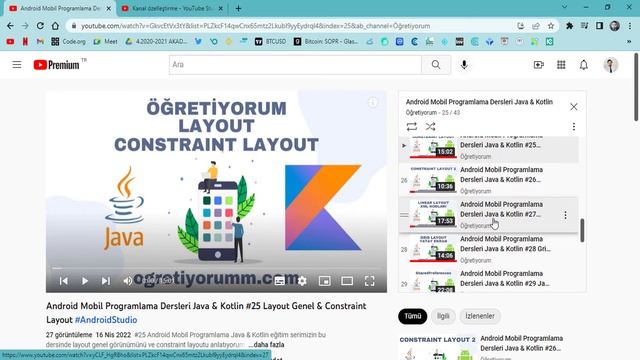640x360 pixels.
Task: Play the video
Action: (x=85, y=281)
